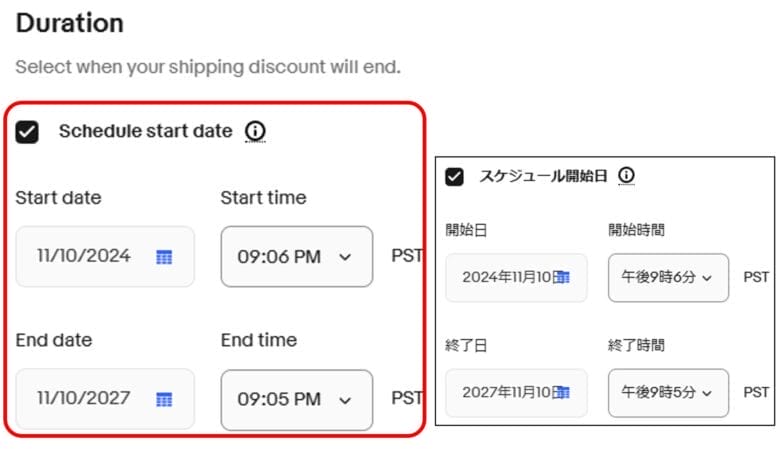Click the PST label beside Start time
780x449 pixels.
407,256
